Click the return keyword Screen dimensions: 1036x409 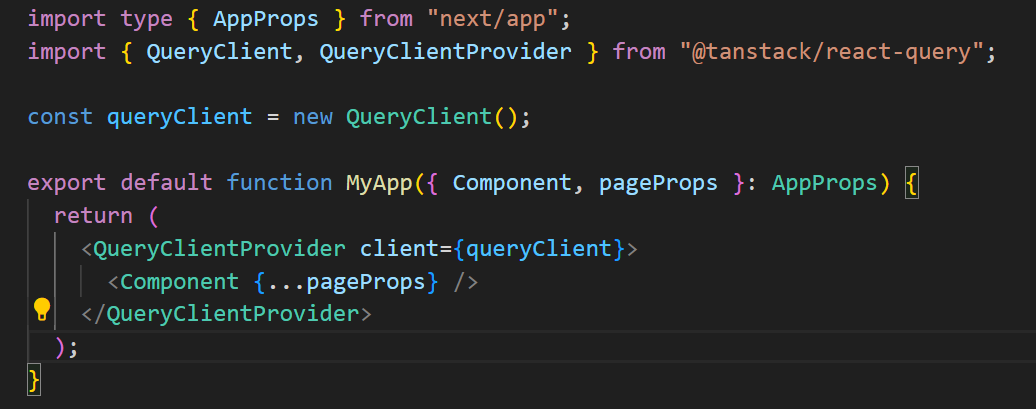point(93,216)
